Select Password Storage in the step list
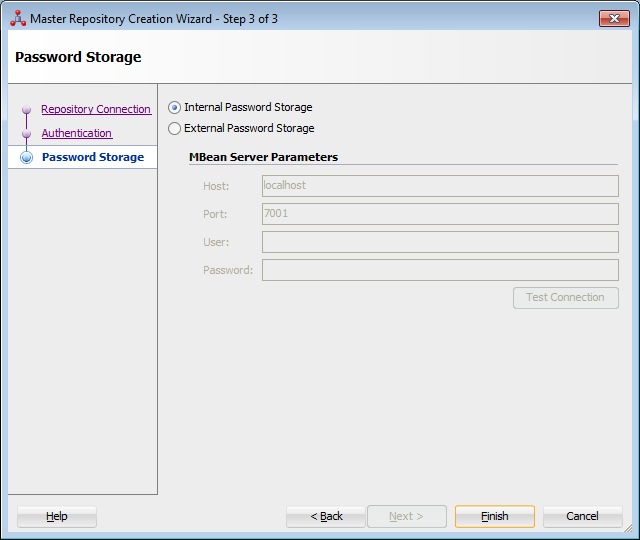640x540 pixels. (93, 157)
